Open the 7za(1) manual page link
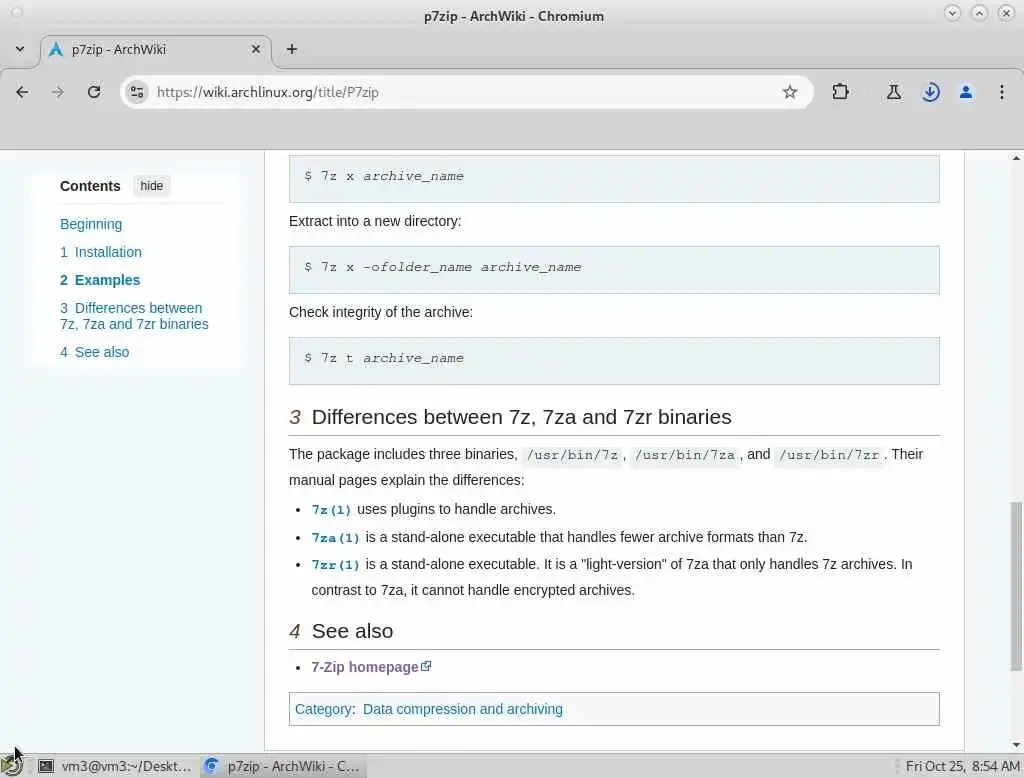Viewport: 1024px width, 778px height. 336,538
